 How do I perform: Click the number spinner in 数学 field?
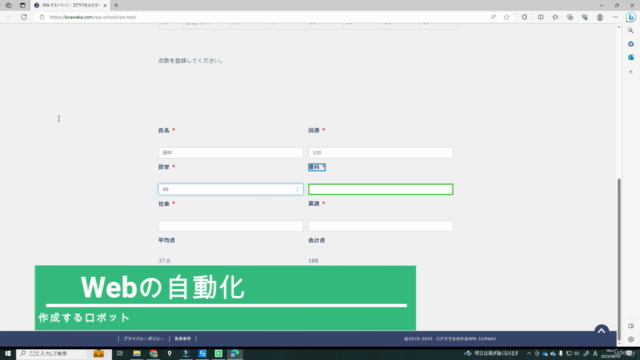click(x=297, y=189)
